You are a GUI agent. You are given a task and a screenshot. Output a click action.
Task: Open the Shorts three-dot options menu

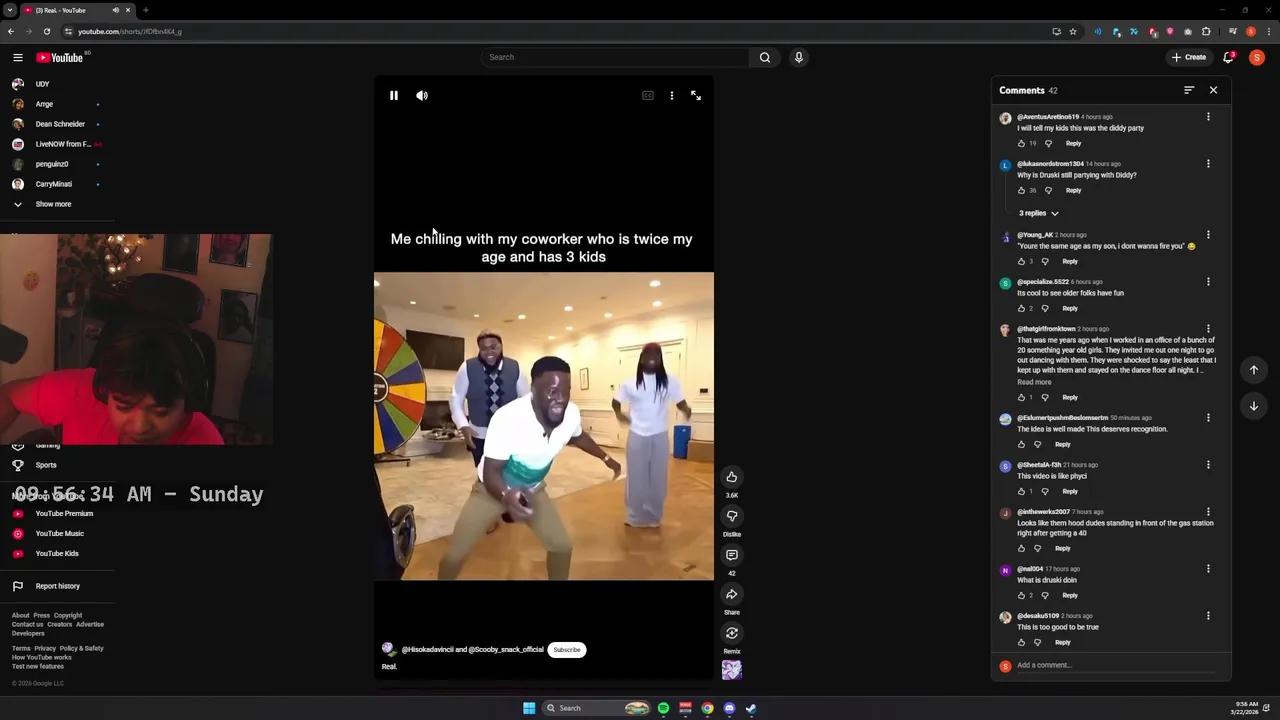(672, 96)
